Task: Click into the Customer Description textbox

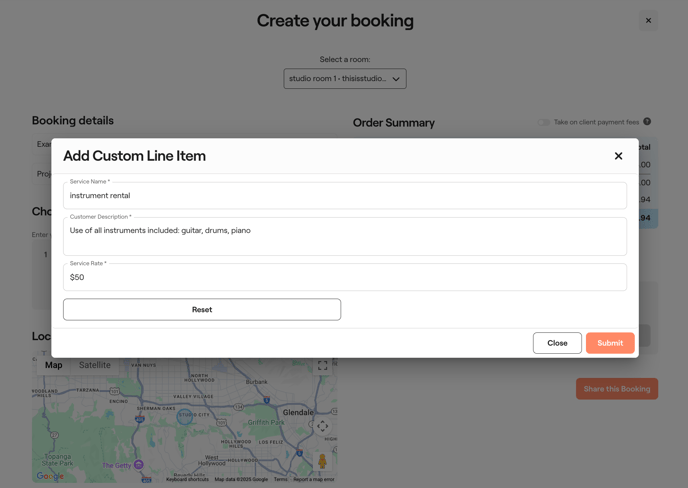Action: click(344, 238)
